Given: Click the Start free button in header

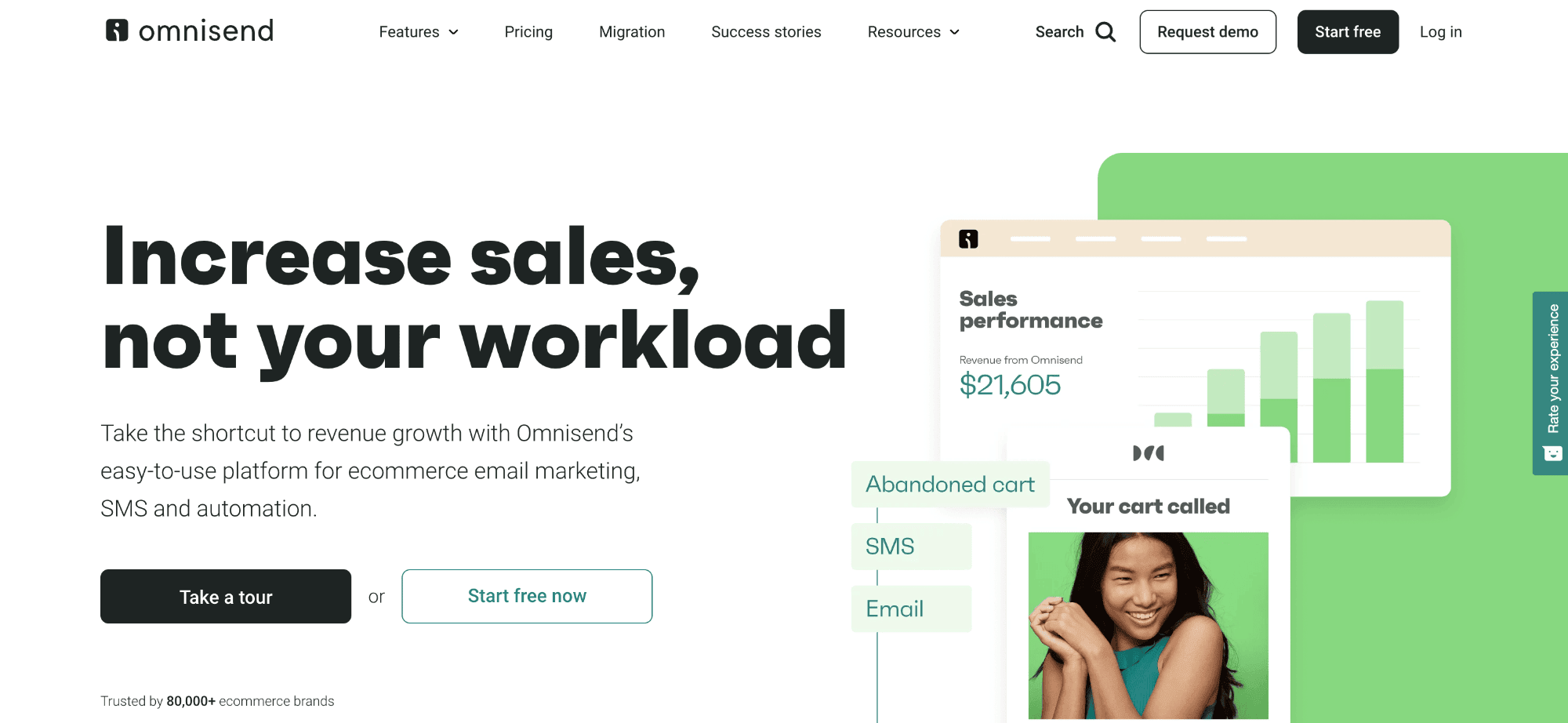Looking at the screenshot, I should pos(1348,32).
